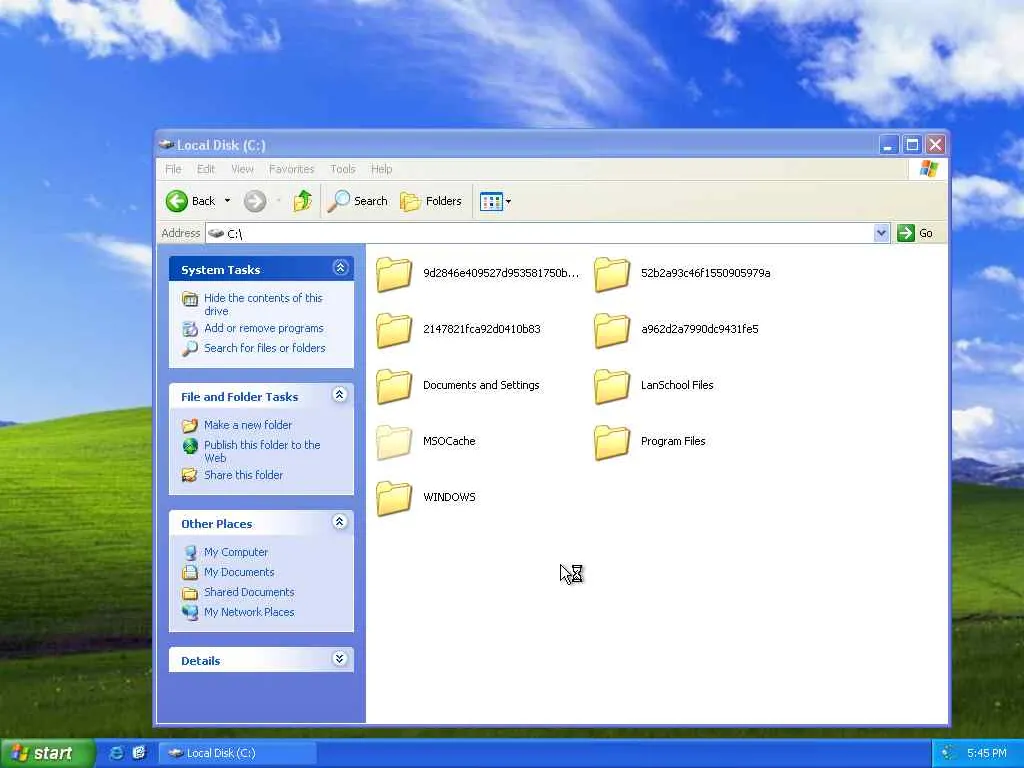Launch Internet Explorer from Quick Launch
Screen dimensions: 1024x768
pyautogui.click(x=117, y=753)
